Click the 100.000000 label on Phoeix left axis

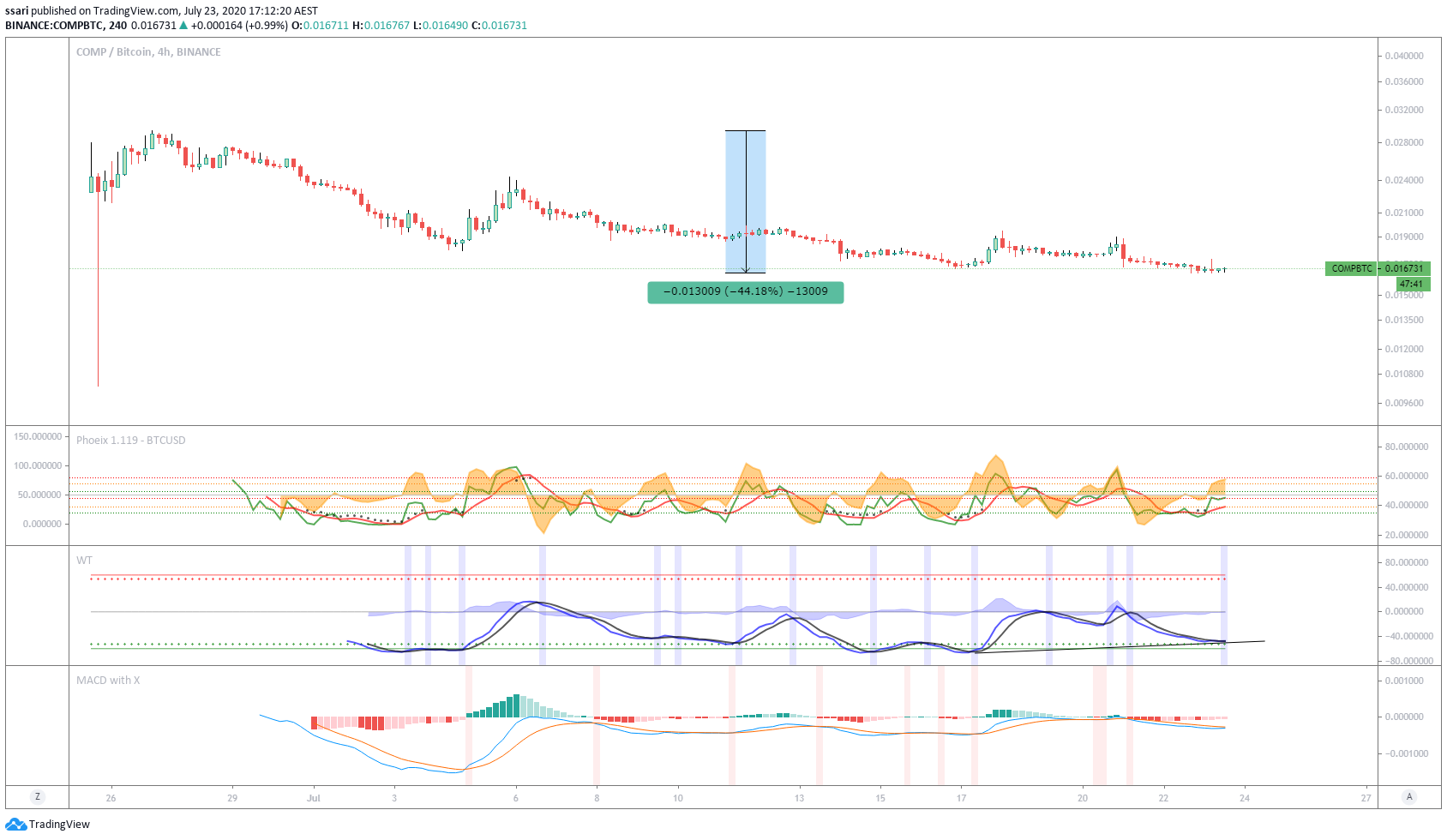coord(38,466)
